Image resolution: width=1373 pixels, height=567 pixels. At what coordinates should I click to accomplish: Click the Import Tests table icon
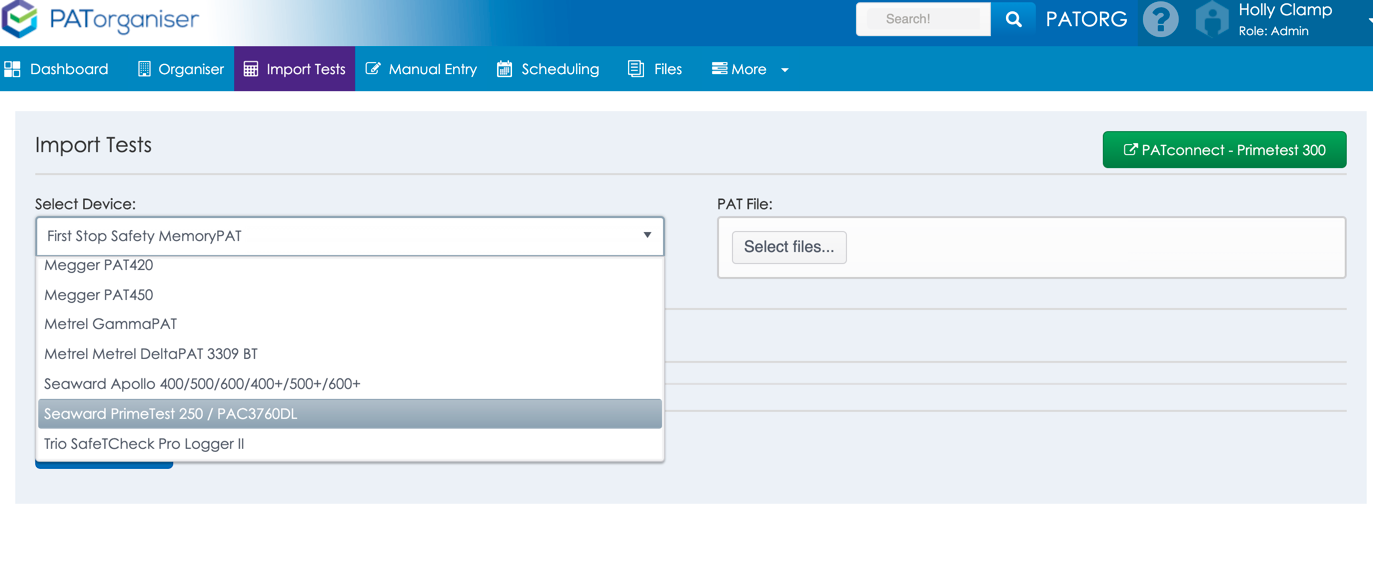pyautogui.click(x=251, y=69)
